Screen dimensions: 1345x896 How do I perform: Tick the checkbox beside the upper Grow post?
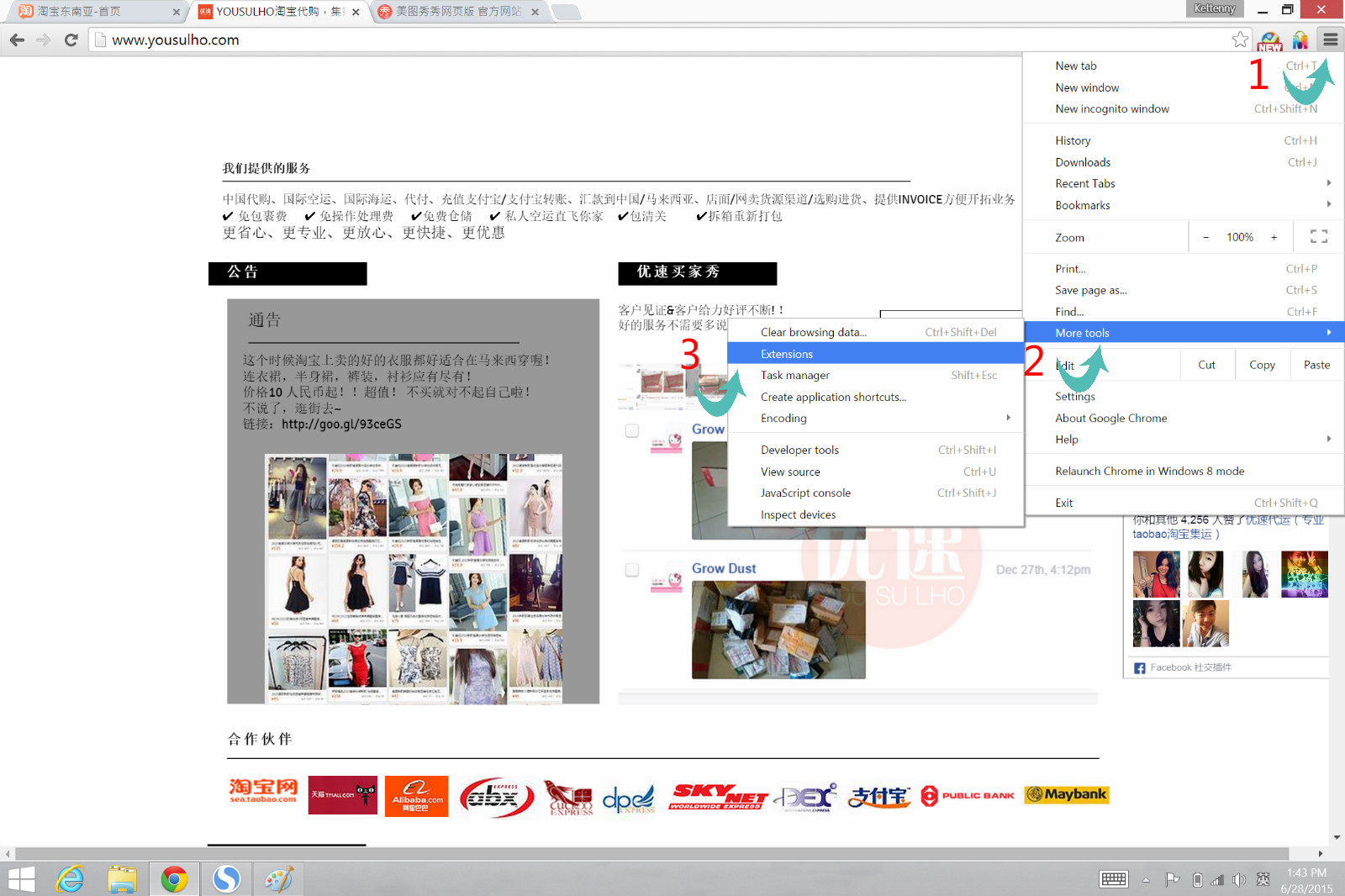(632, 431)
